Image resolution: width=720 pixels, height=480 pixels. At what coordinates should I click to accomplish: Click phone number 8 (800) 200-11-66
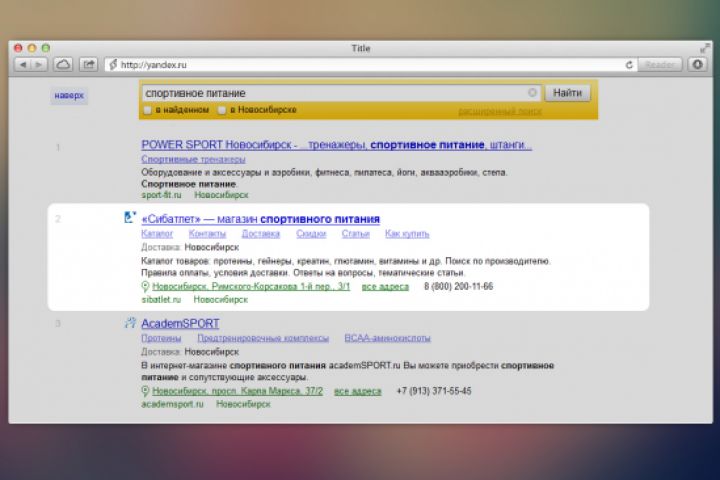pos(458,287)
